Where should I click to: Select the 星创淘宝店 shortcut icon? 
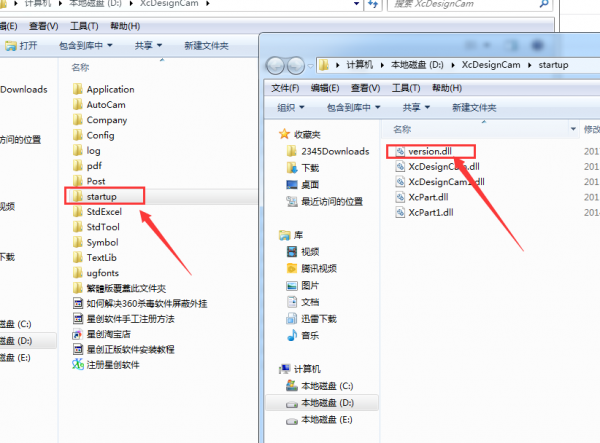pyautogui.click(x=78, y=334)
